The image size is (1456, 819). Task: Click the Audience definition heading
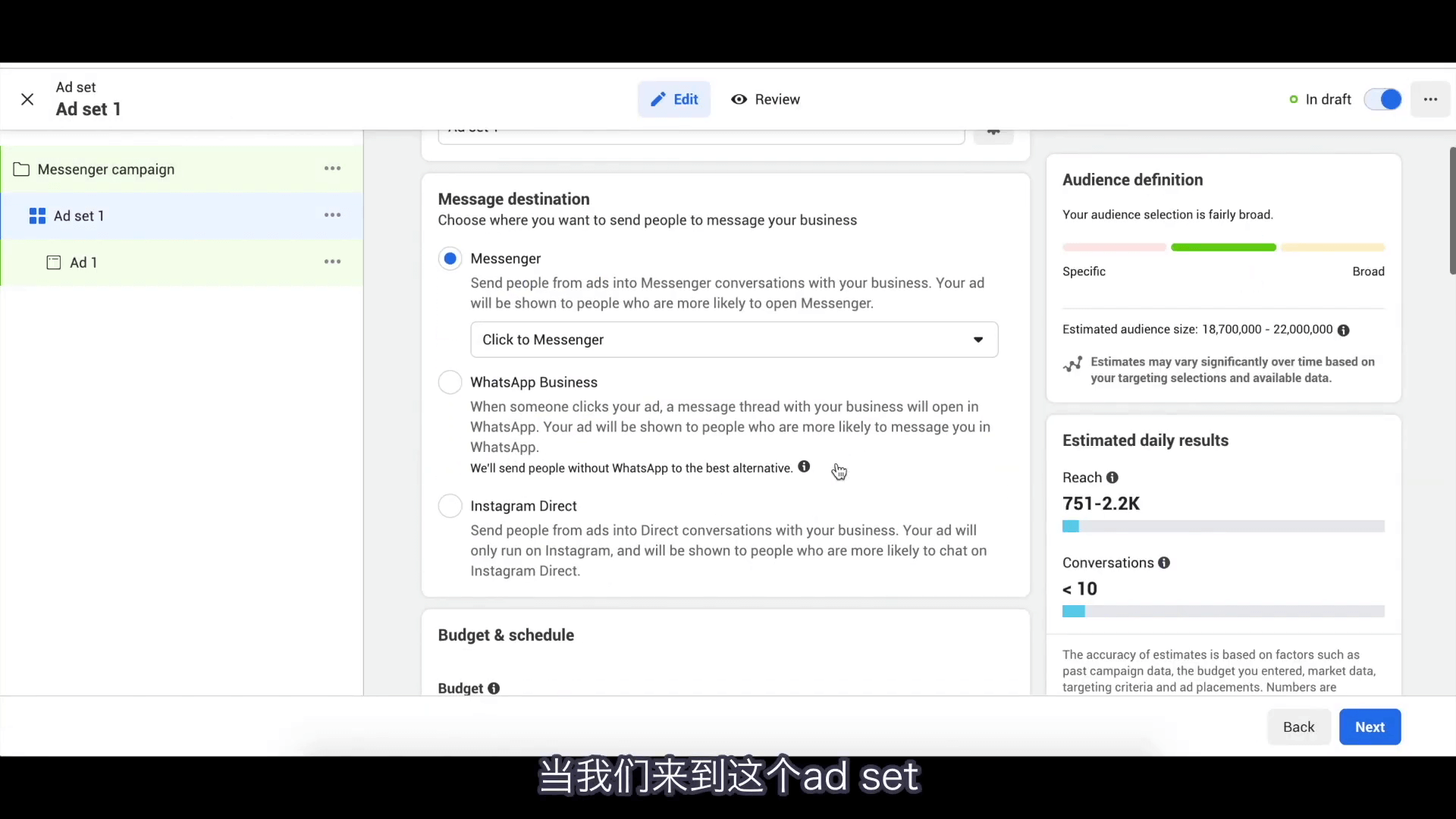[x=1132, y=180]
